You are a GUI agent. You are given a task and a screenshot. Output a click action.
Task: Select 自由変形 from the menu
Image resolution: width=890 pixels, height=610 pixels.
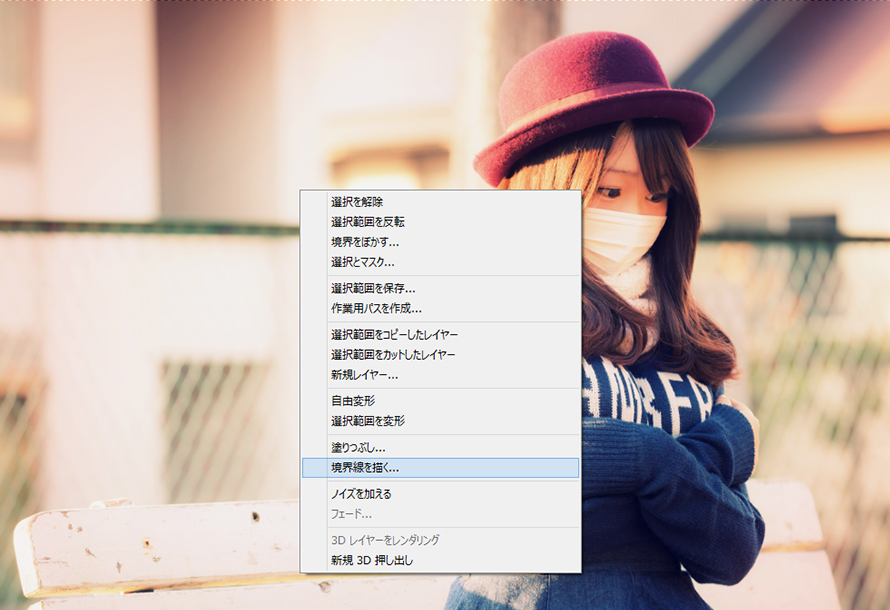click(x=440, y=401)
